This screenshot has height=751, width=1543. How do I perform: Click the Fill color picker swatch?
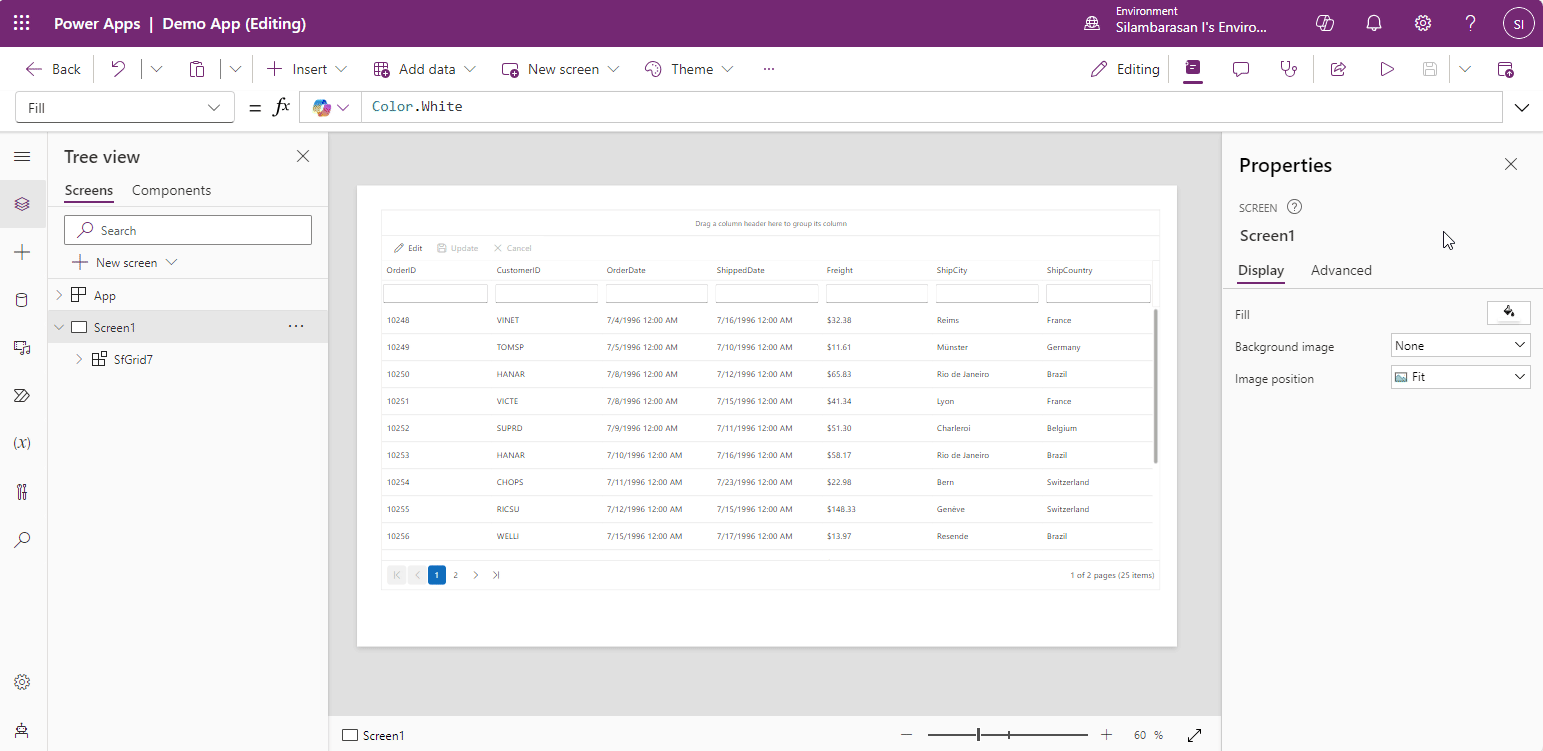point(1508,313)
